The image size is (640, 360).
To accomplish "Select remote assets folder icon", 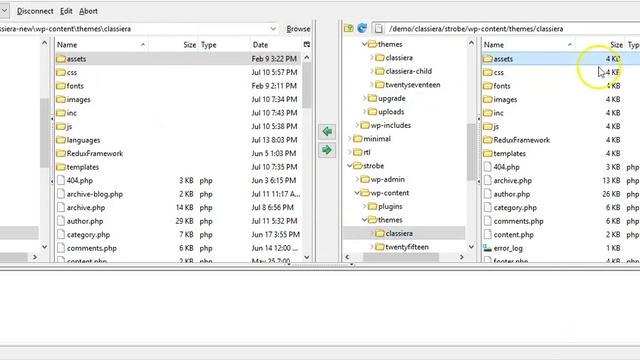I will (488, 59).
